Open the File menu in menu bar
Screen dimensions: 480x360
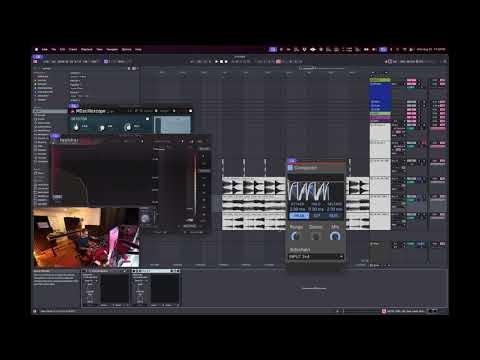[54, 49]
